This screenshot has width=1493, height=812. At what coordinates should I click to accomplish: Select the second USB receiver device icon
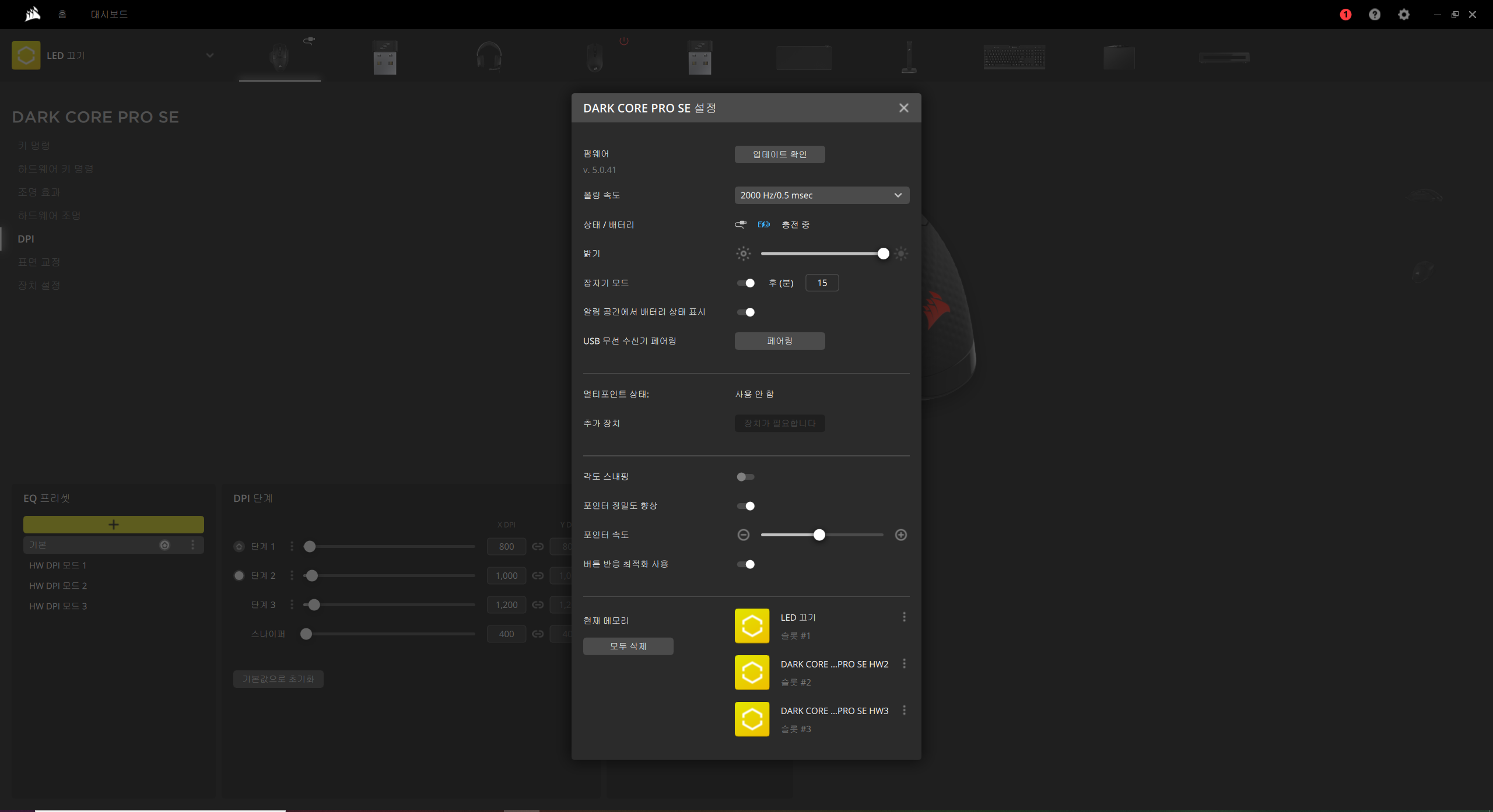point(700,57)
